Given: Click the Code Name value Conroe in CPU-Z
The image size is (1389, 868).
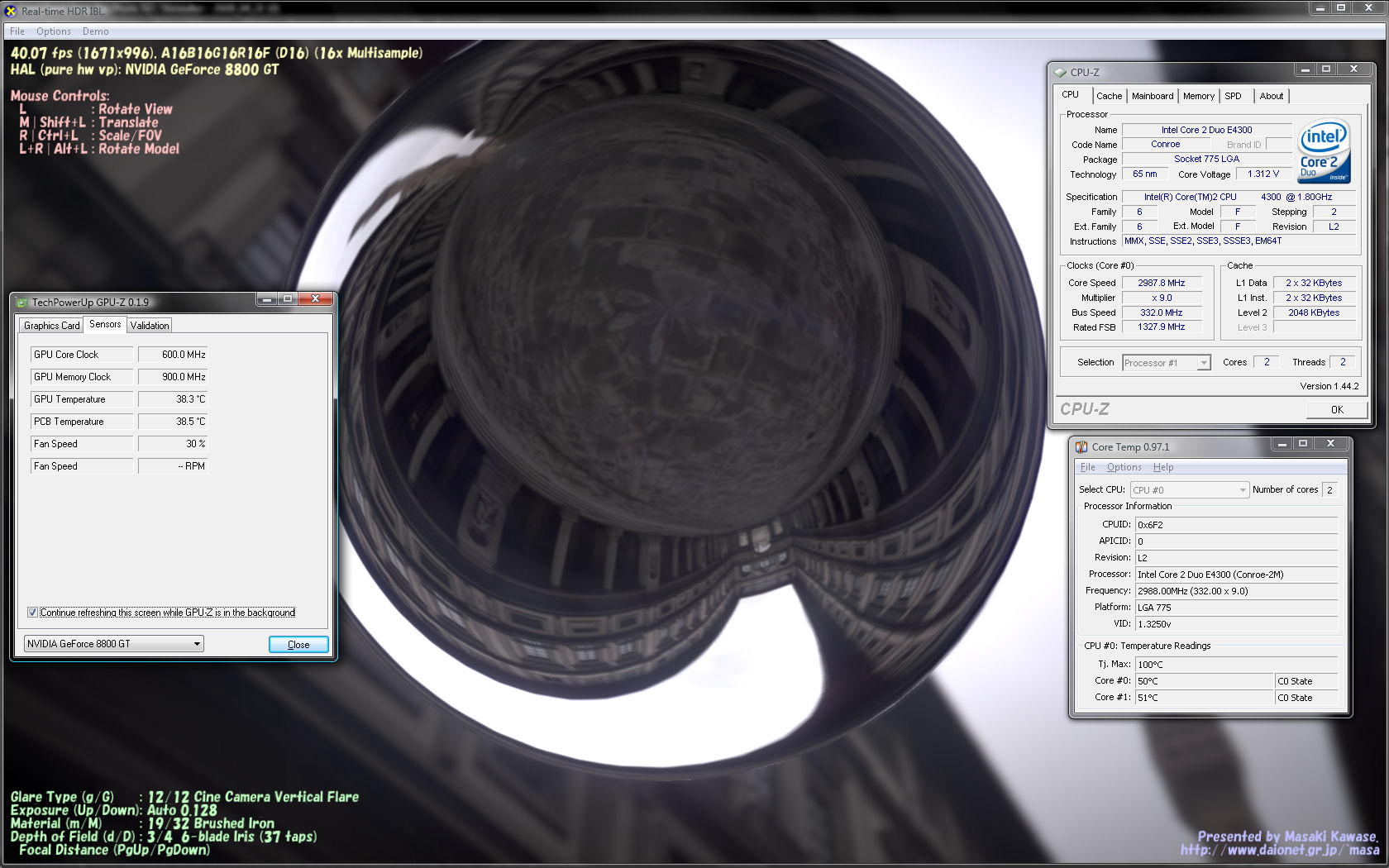Looking at the screenshot, I should (1165, 144).
